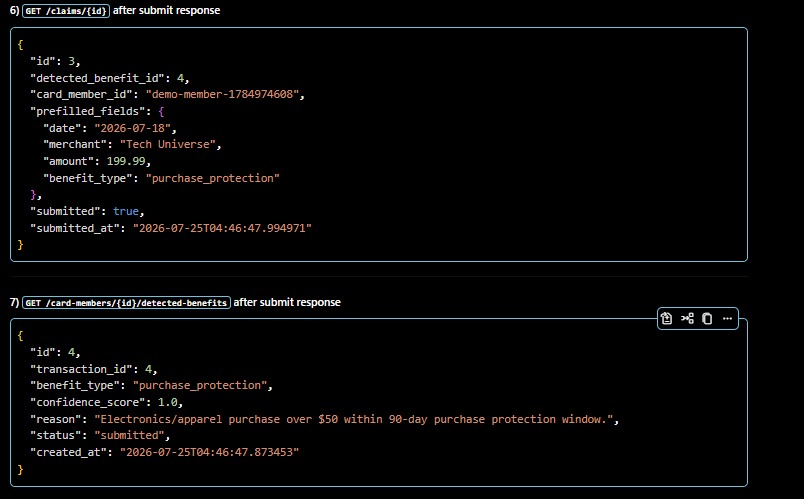Copy code block 7 with the copy icon
Viewport: 804px width, 499px height.
(x=707, y=318)
